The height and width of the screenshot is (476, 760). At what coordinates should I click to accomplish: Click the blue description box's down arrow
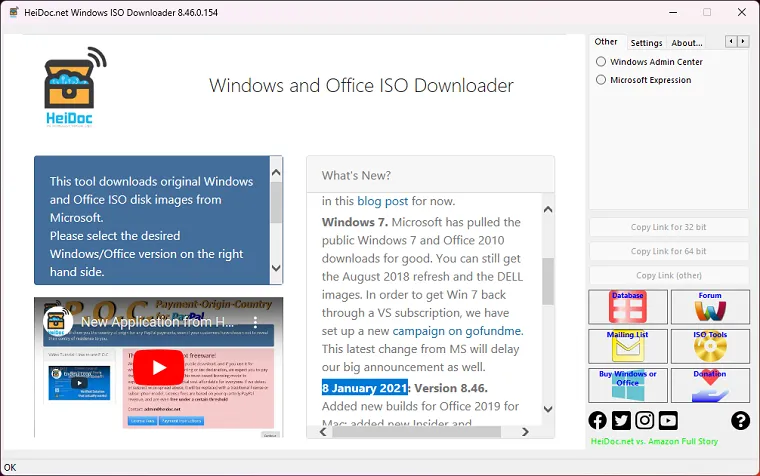[x=276, y=268]
